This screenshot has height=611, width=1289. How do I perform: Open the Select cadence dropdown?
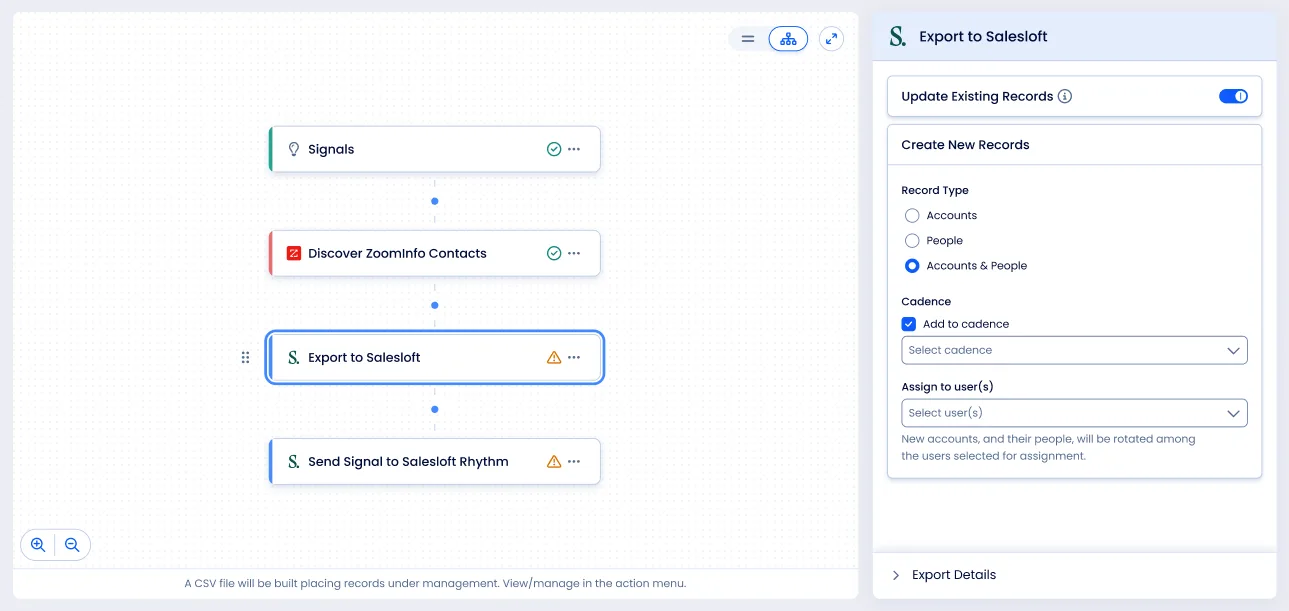point(1074,350)
